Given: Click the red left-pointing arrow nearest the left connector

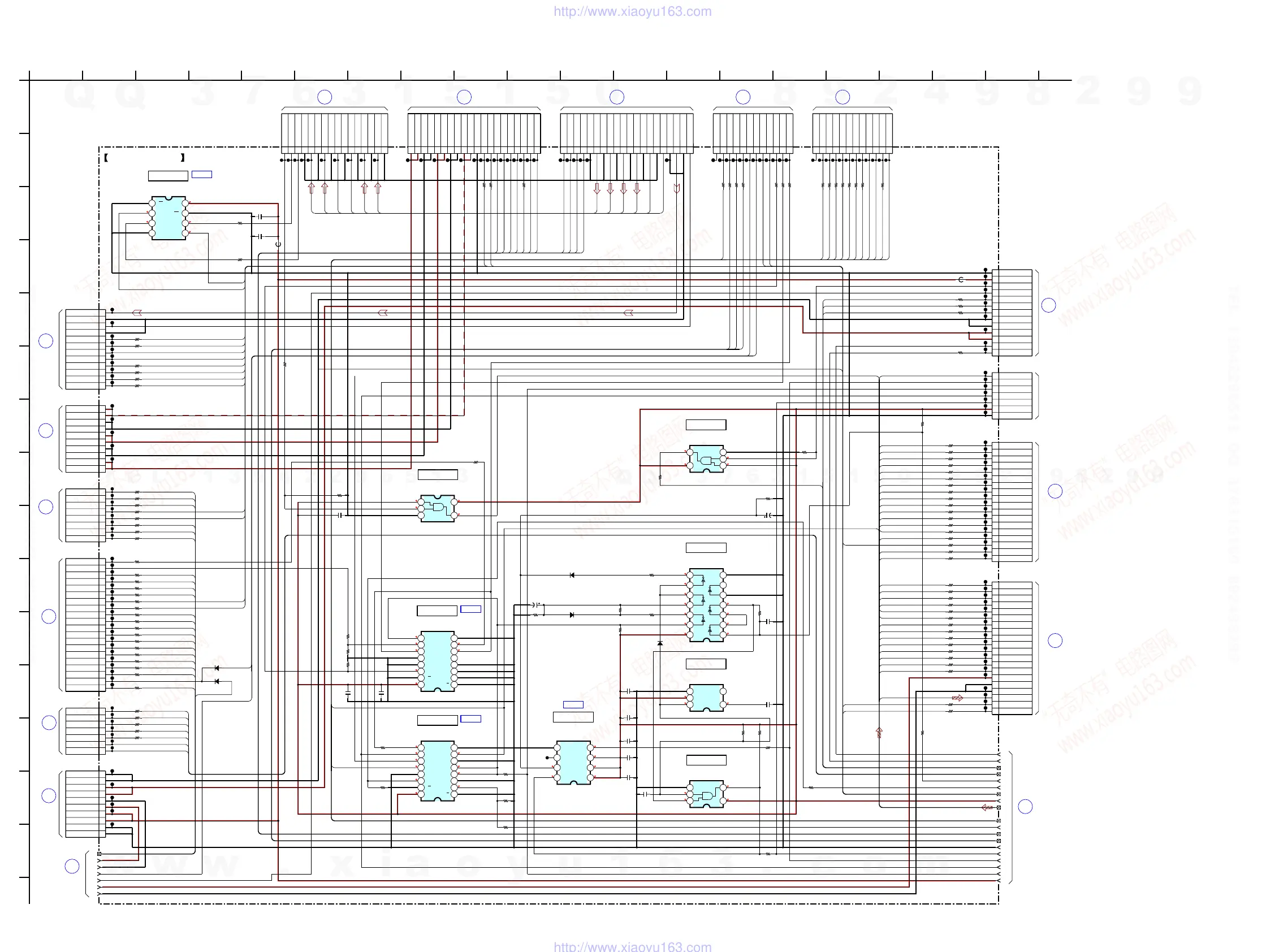Looking at the screenshot, I should point(137,313).
